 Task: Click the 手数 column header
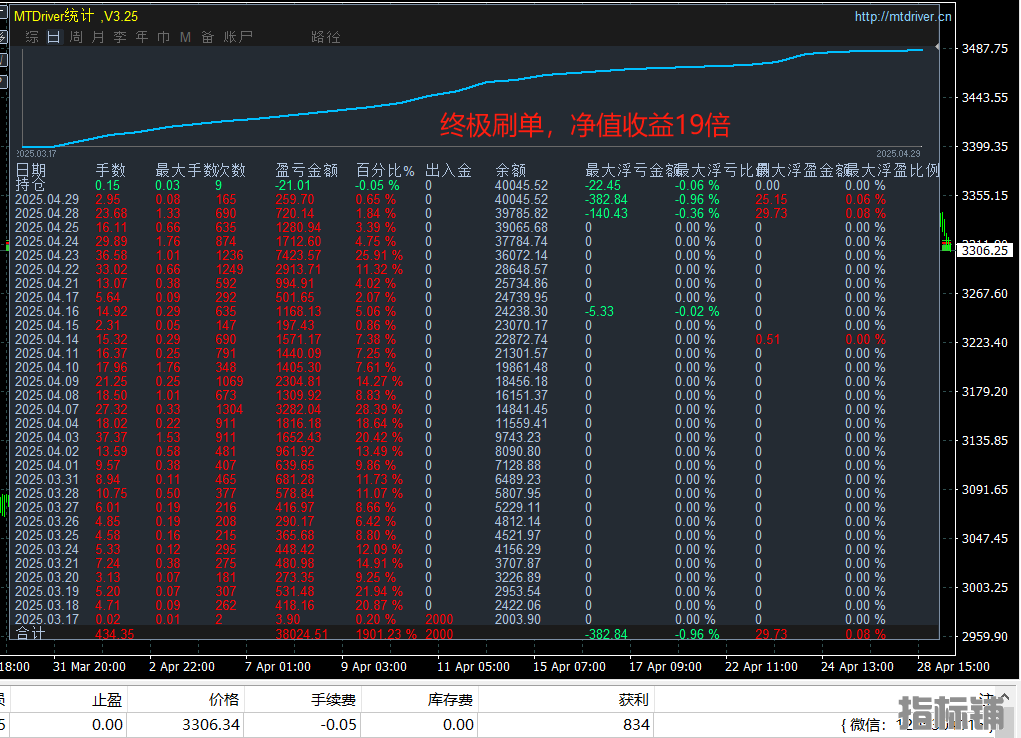click(111, 171)
